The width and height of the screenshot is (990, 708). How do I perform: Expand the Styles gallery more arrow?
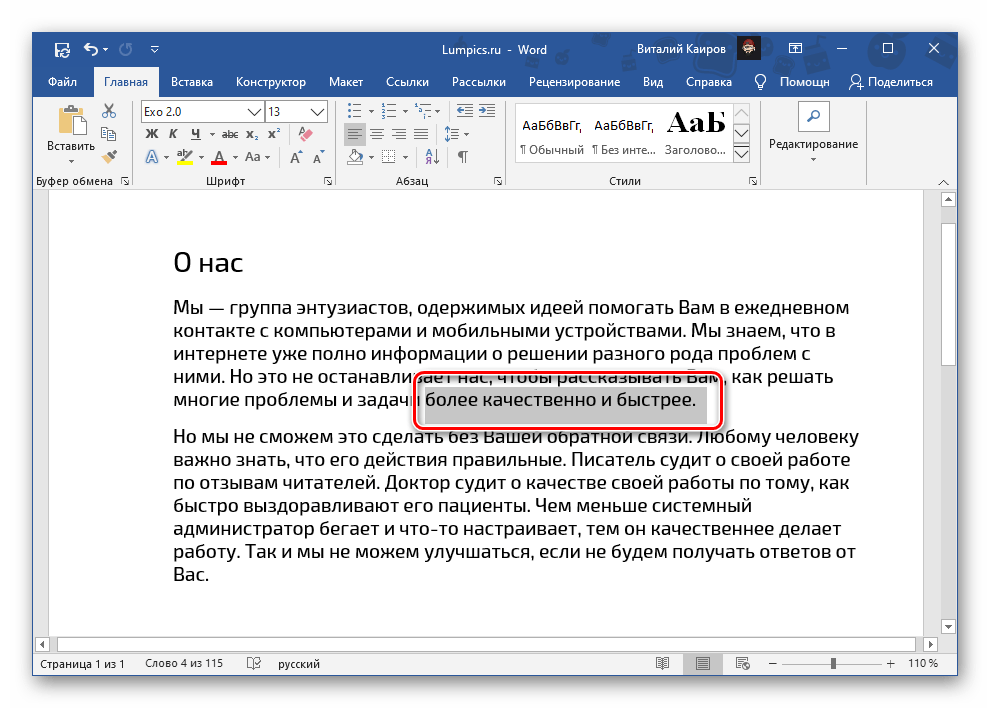point(742,153)
